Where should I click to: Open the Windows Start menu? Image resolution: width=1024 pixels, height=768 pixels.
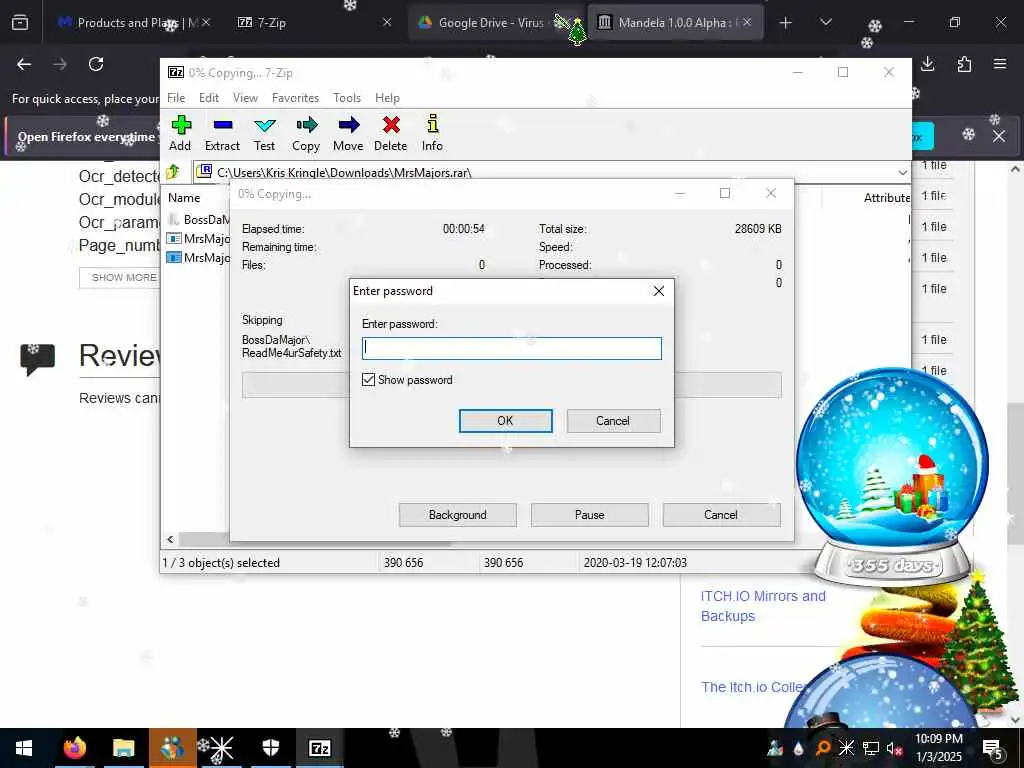[x=24, y=748]
